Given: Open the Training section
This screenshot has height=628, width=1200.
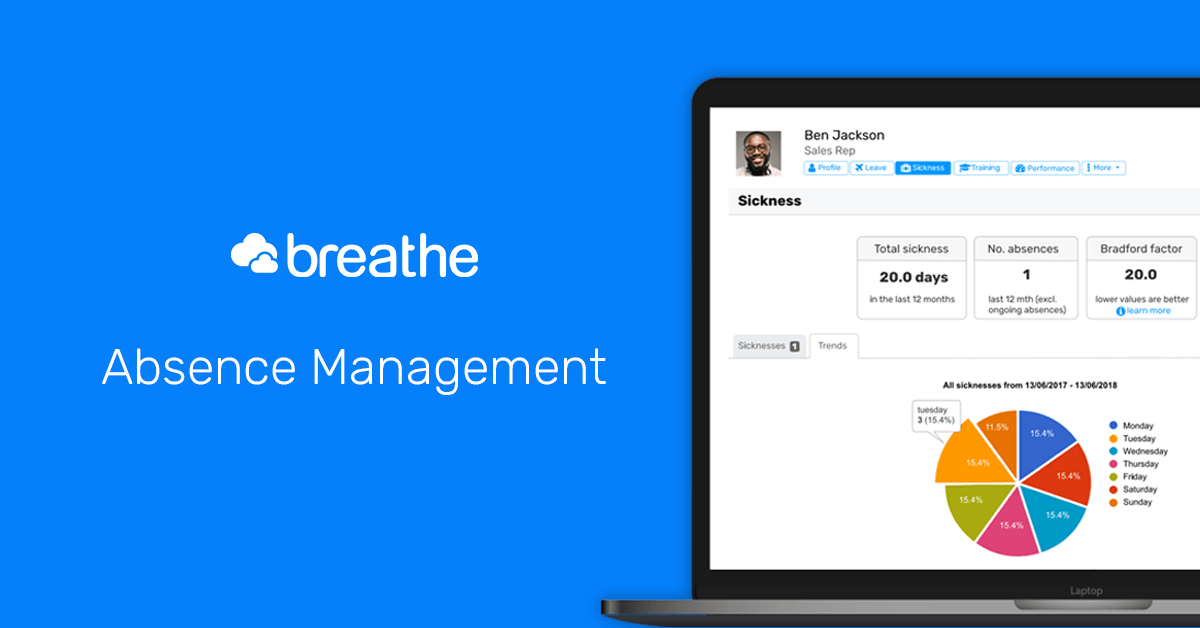Looking at the screenshot, I should (980, 168).
